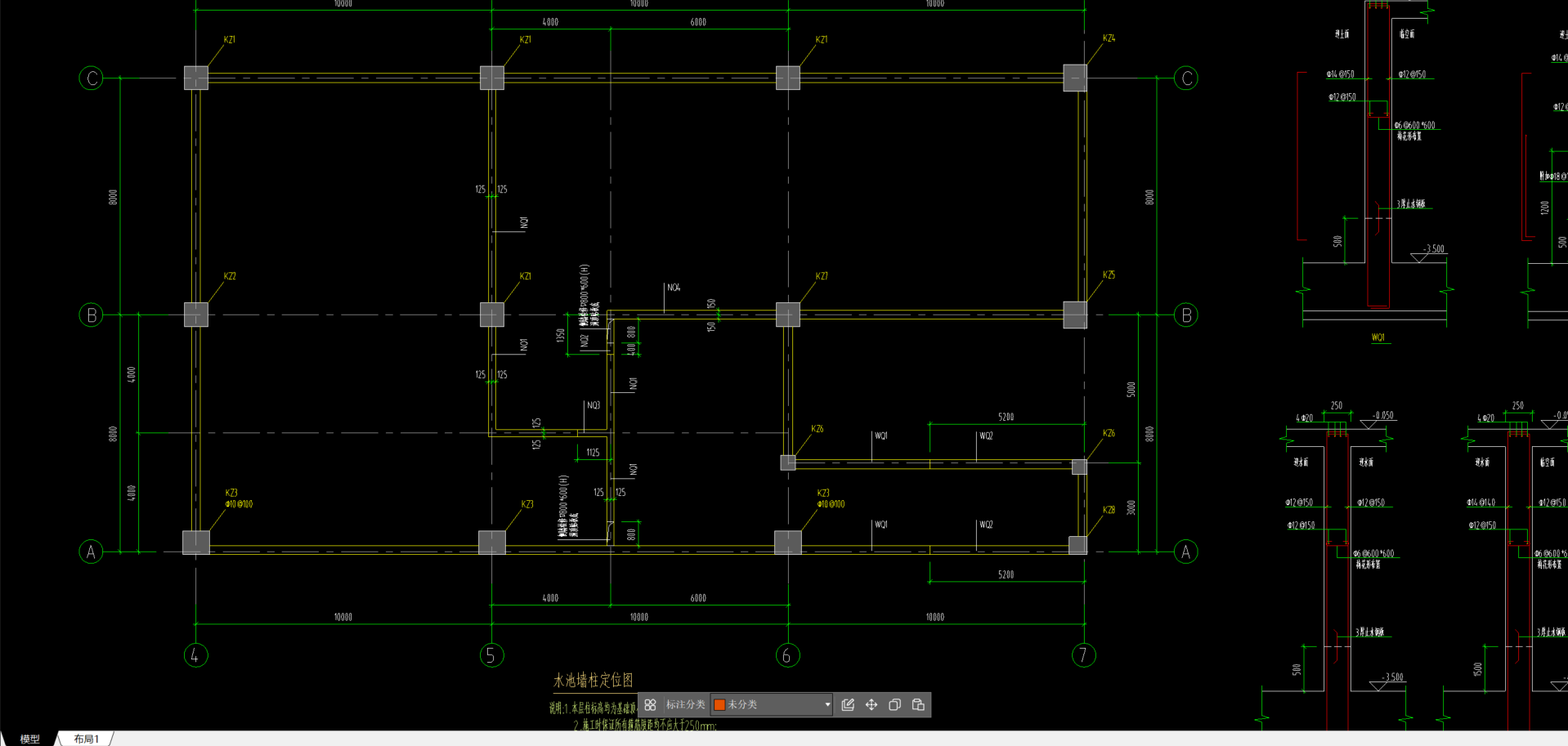Click the orange 未分类 color swatch
This screenshot has height=746, width=1568.
719,704
